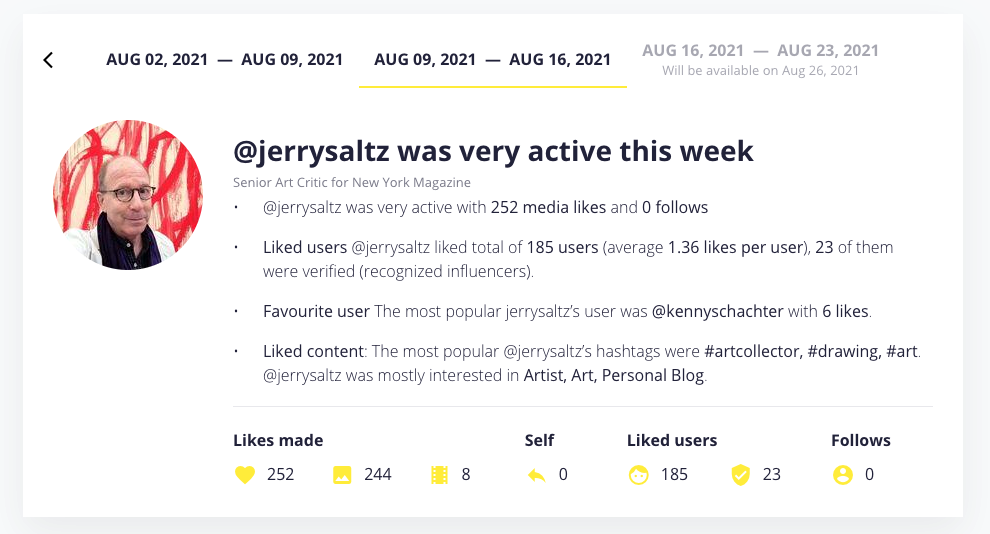Click the 252 media likes text

point(548,207)
